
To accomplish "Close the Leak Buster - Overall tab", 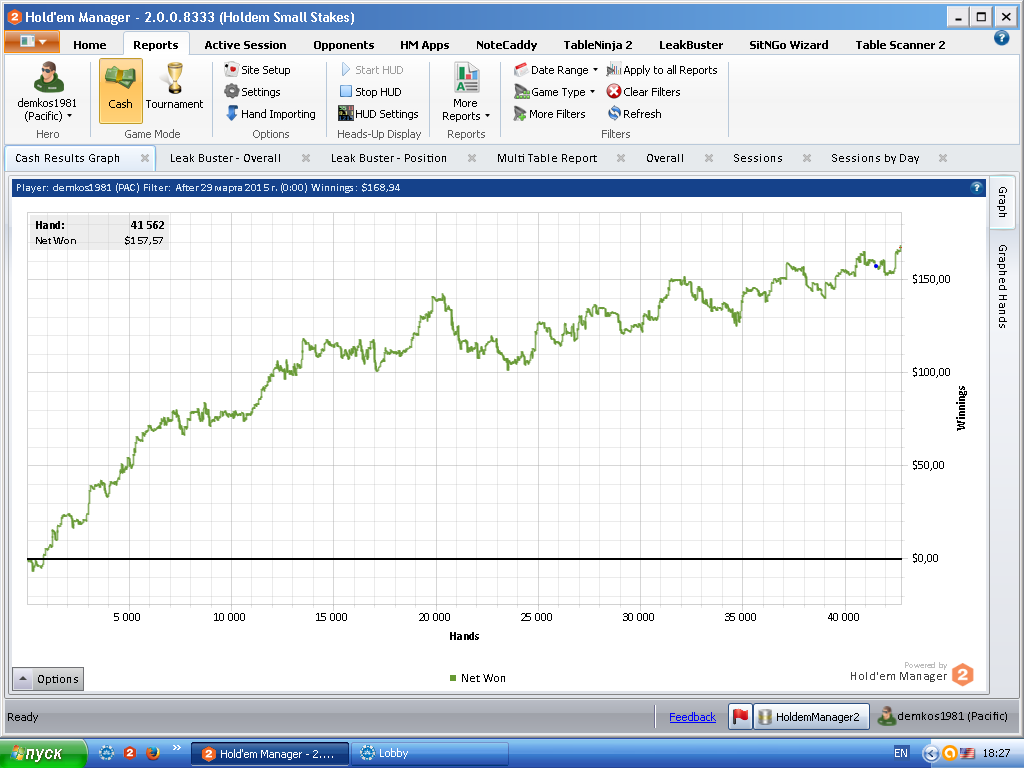I will pos(306,158).
